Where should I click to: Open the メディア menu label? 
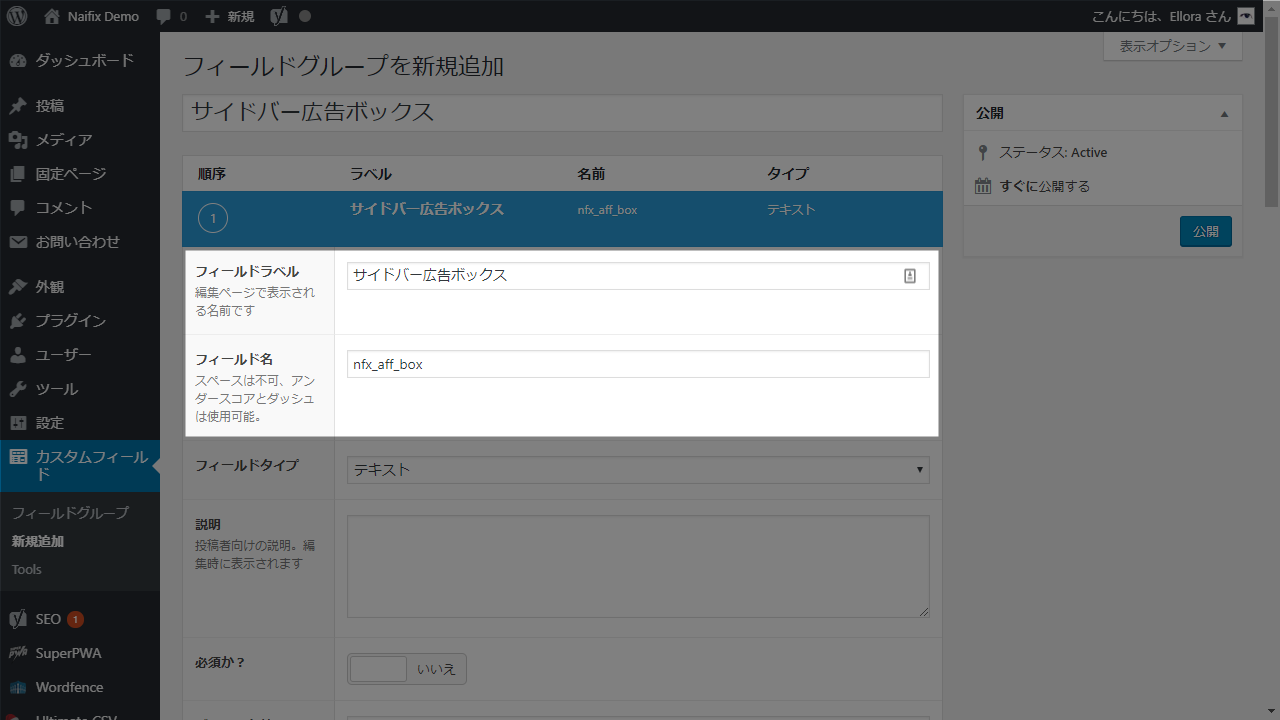click(x=64, y=140)
